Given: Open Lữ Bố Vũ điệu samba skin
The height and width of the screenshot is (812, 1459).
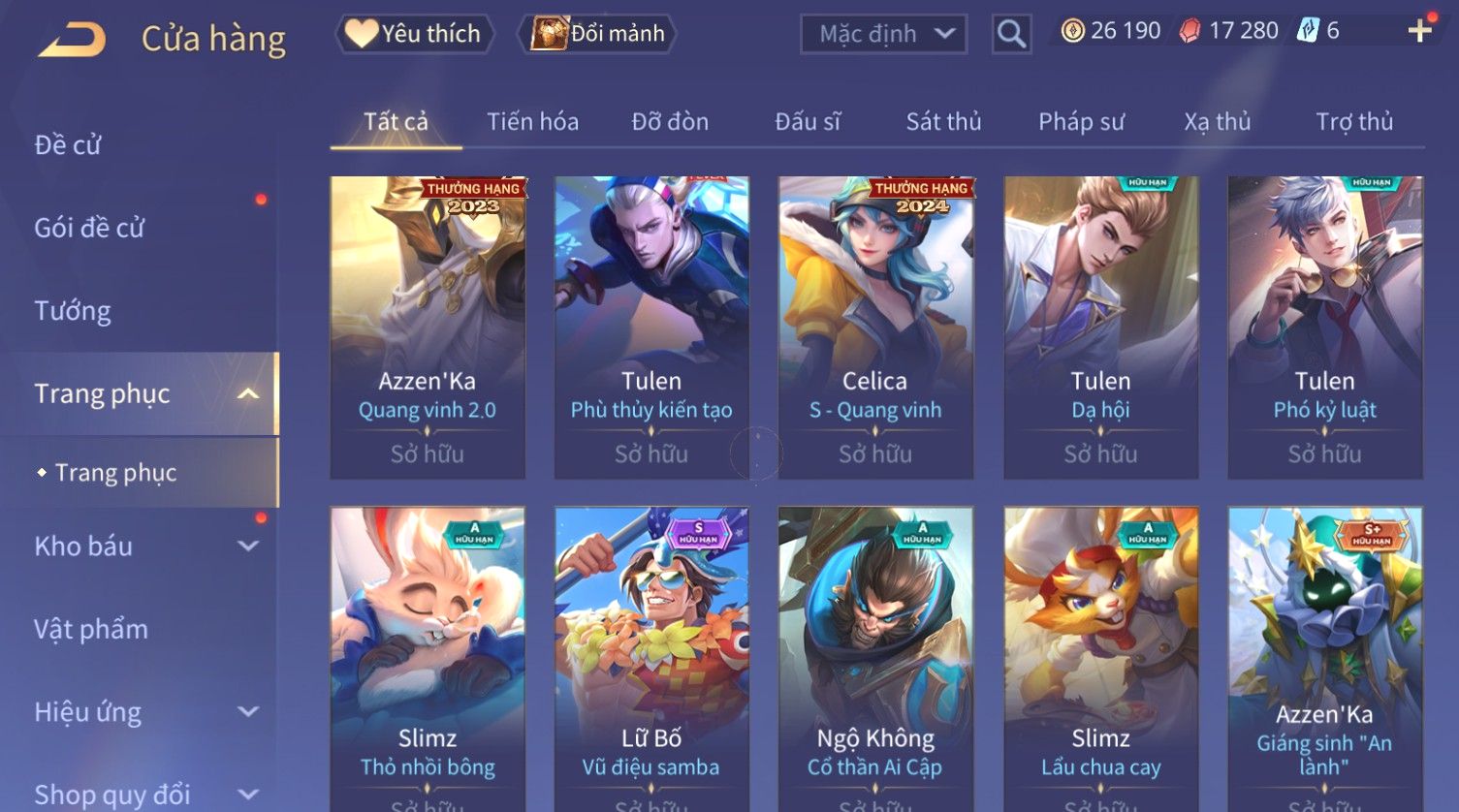Looking at the screenshot, I should tap(651, 659).
